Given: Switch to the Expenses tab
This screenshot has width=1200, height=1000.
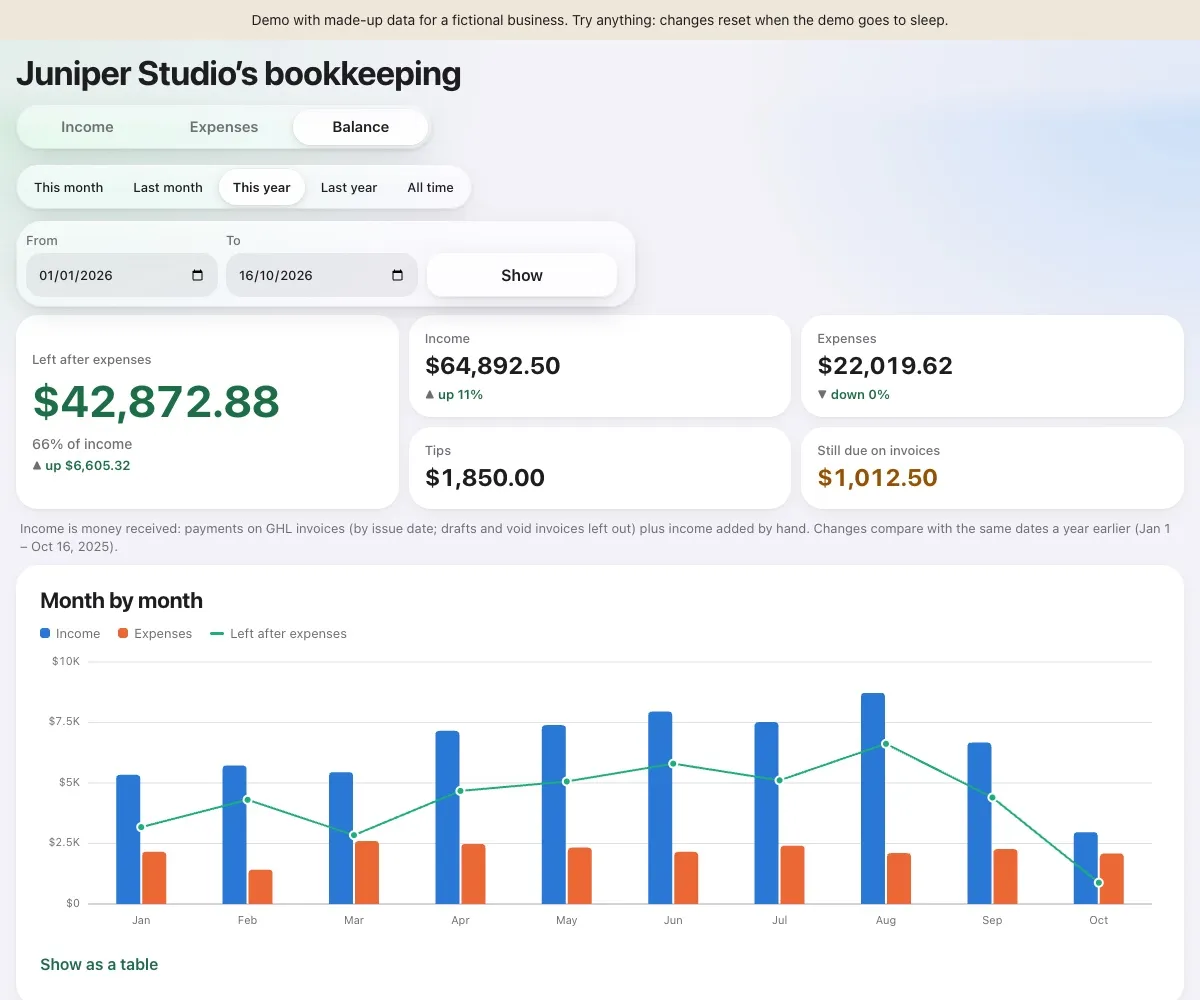Looking at the screenshot, I should tap(224, 127).
